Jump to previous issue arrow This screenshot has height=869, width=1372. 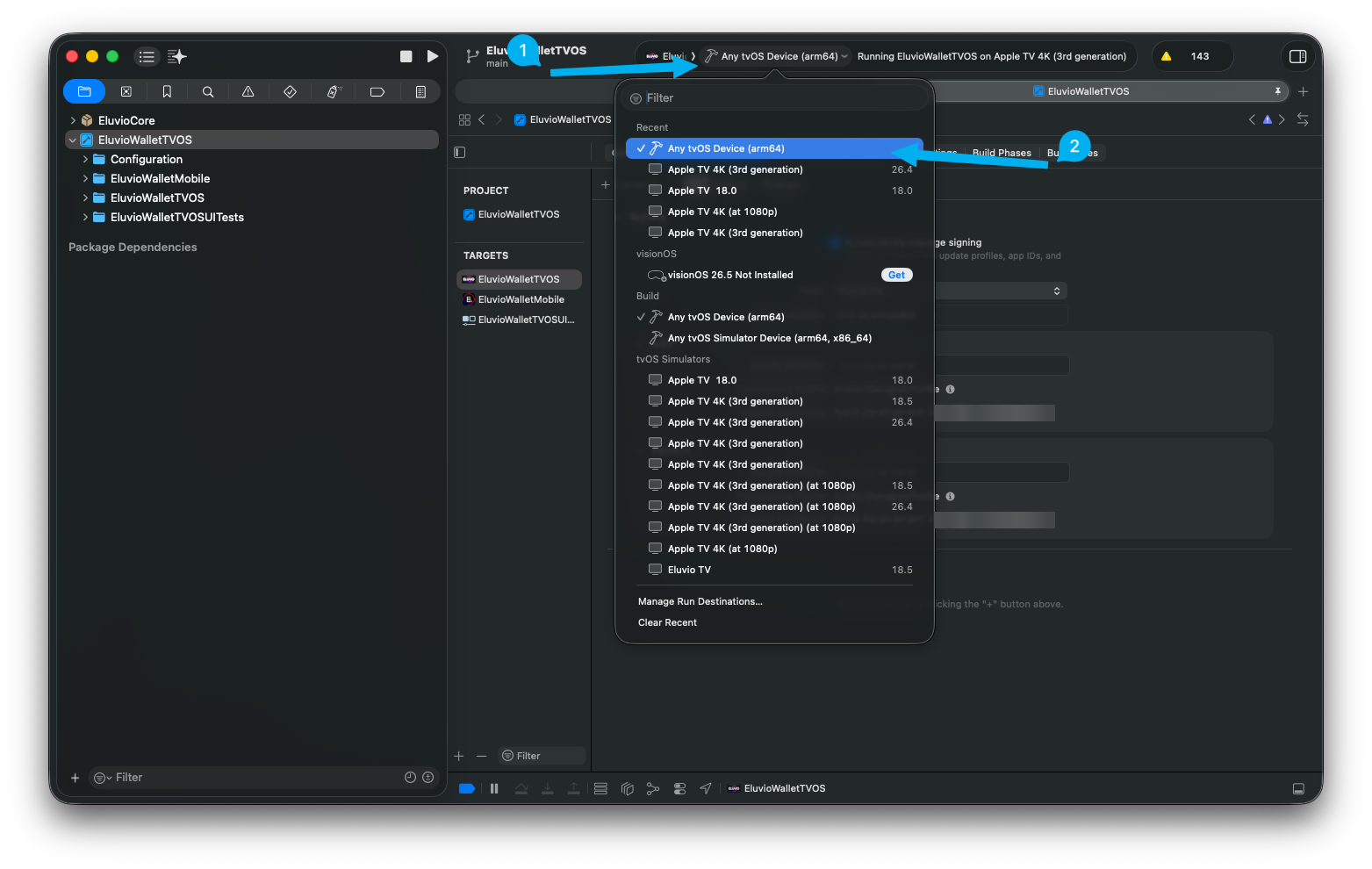click(1252, 119)
